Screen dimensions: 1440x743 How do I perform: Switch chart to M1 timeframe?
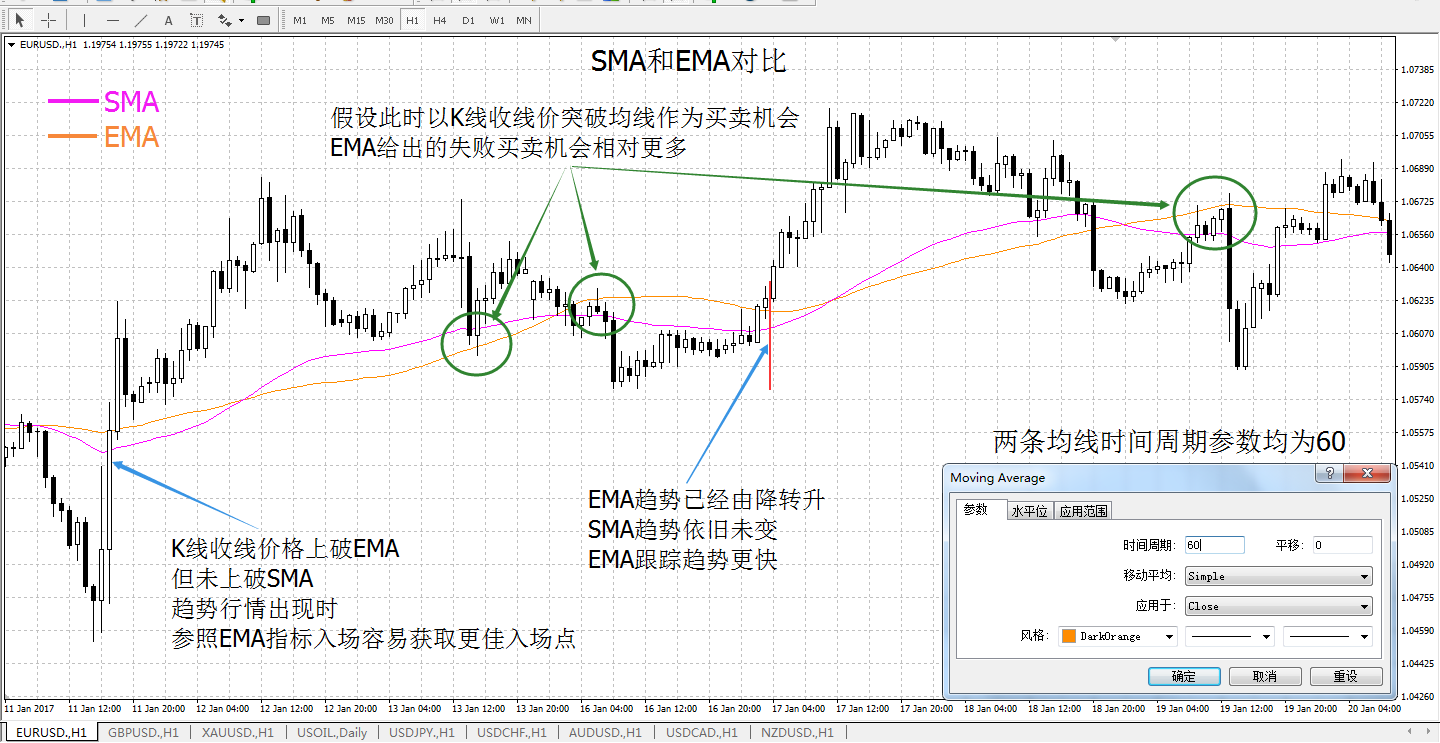pos(300,20)
